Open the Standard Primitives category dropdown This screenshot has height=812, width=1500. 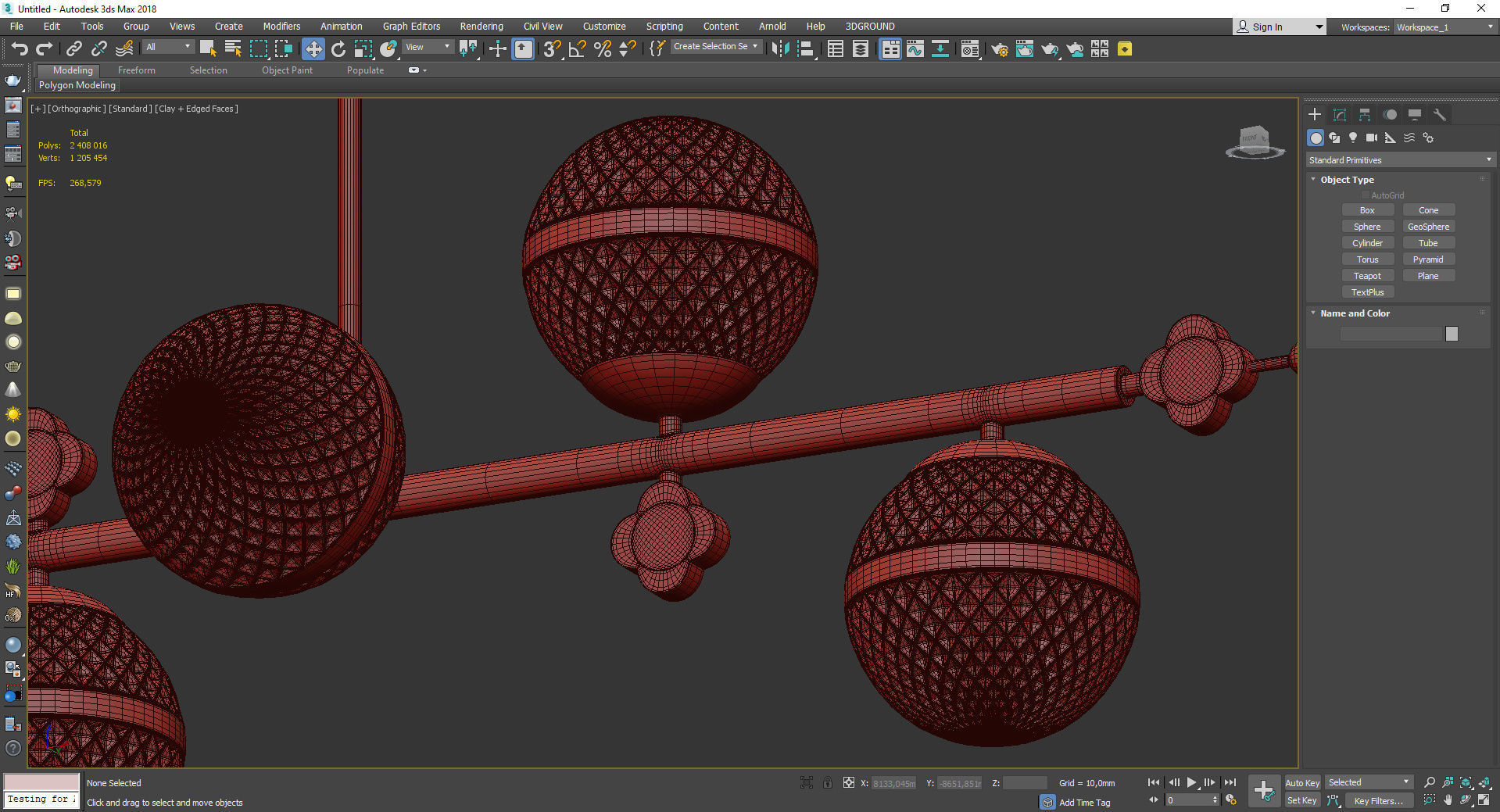1400,160
